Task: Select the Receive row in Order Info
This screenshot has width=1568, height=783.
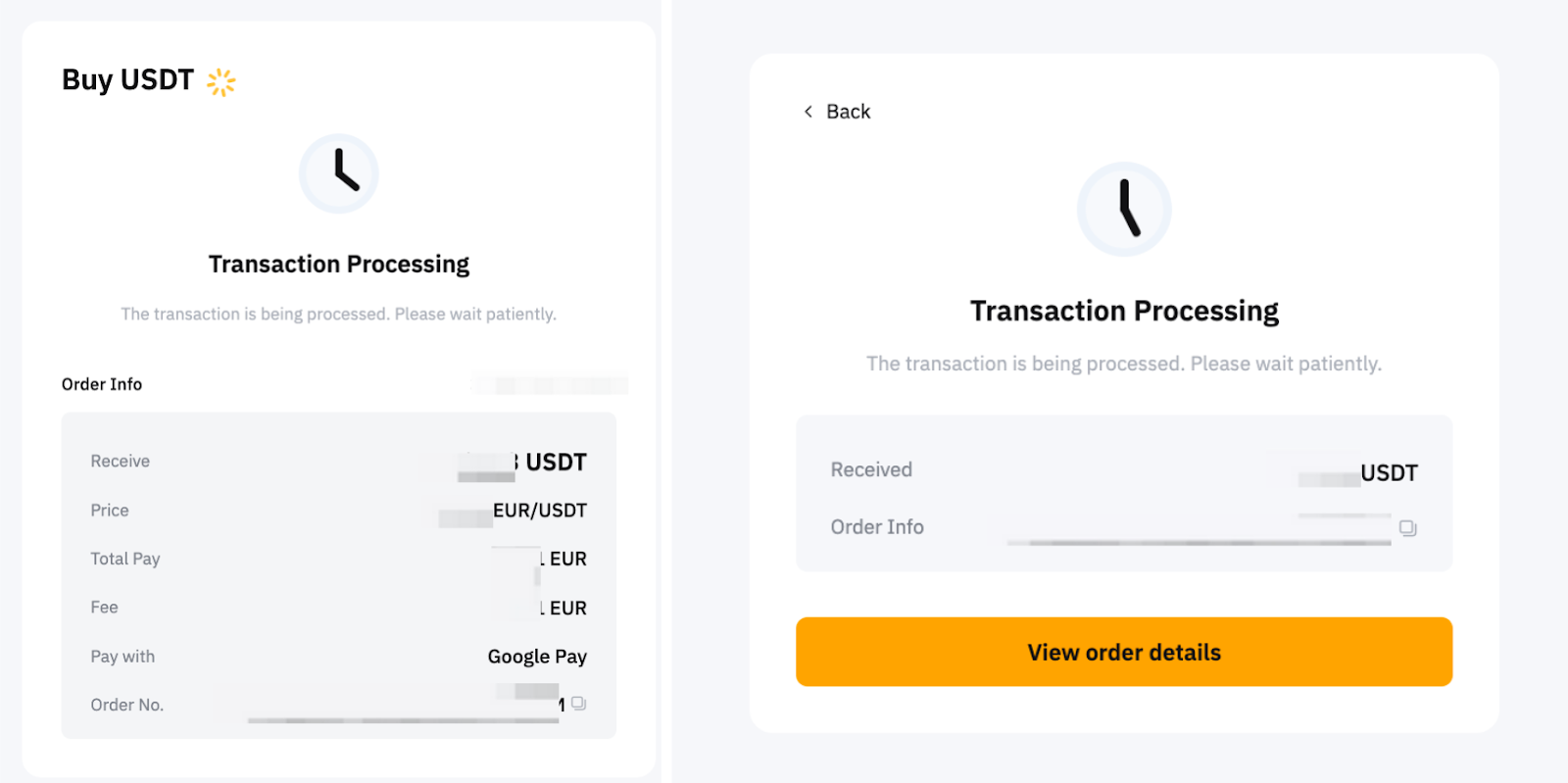Action: pos(120,461)
